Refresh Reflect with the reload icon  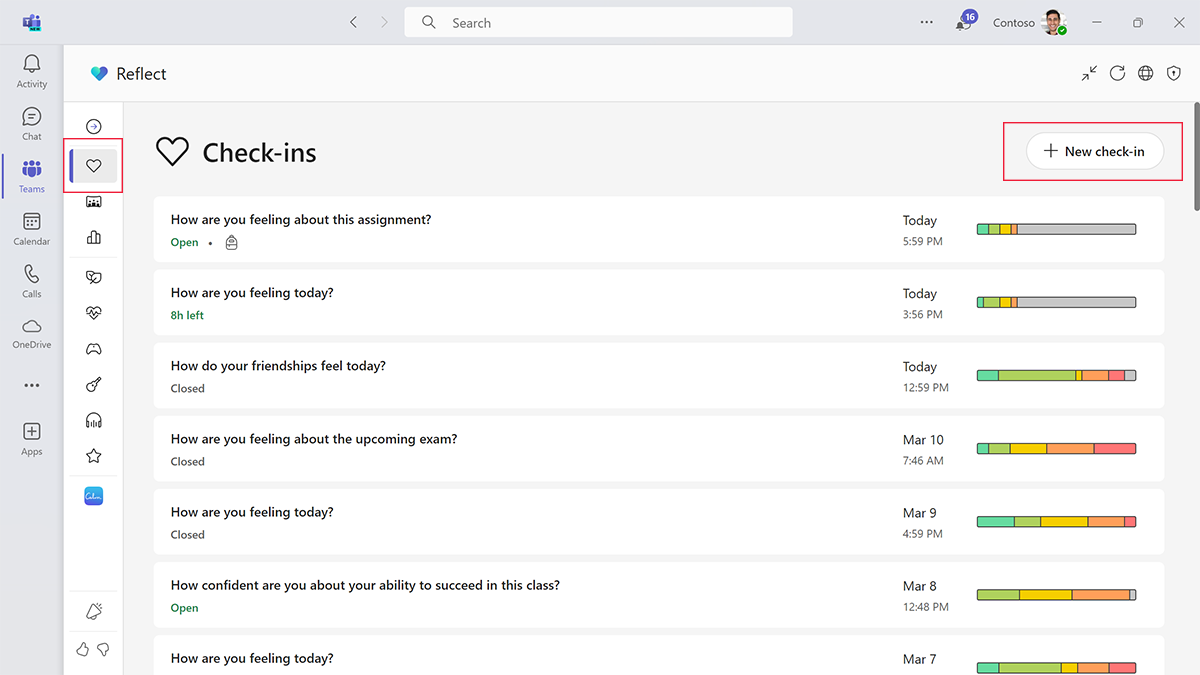[x=1117, y=73]
